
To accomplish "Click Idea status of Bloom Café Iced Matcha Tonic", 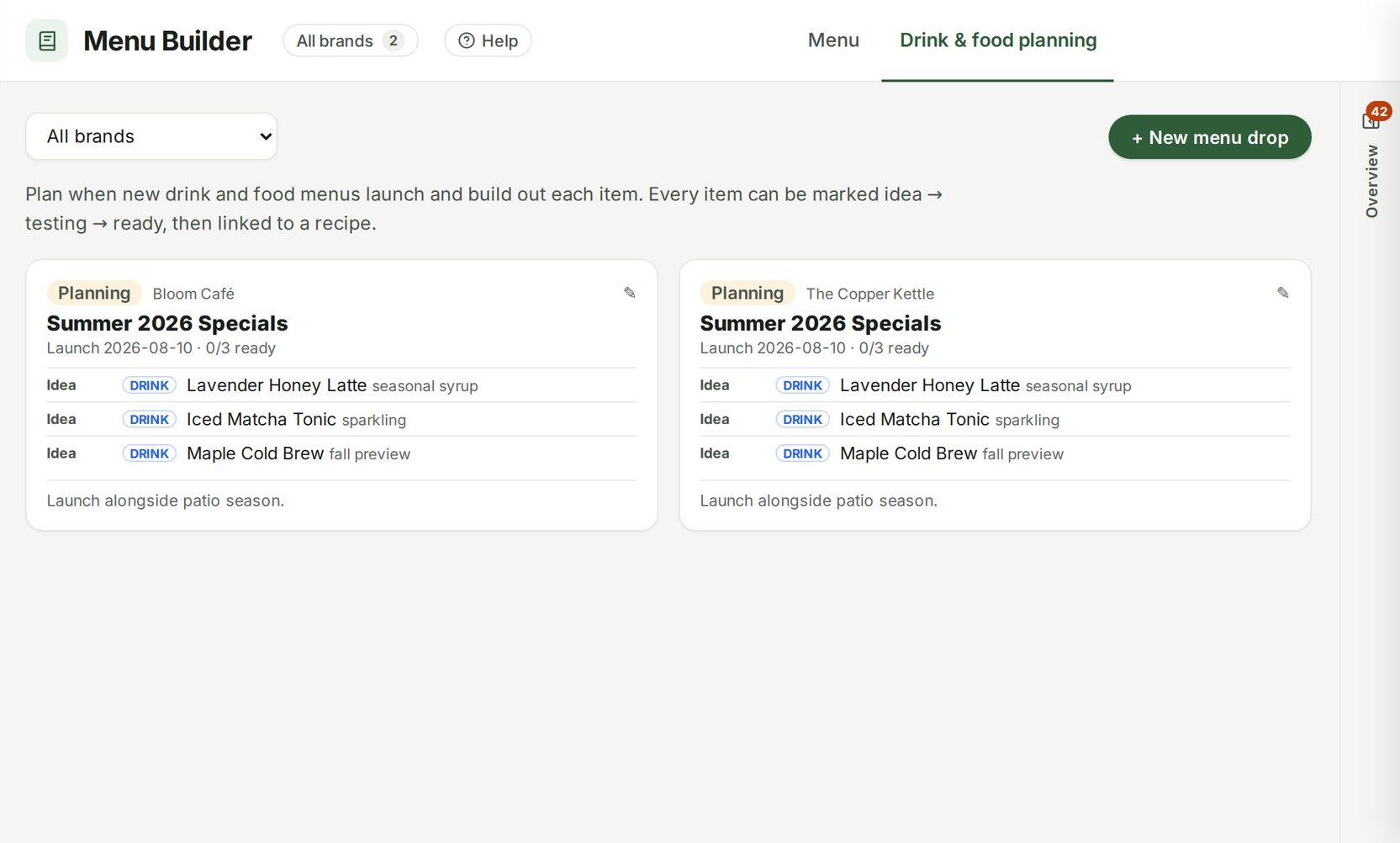I will [61, 419].
